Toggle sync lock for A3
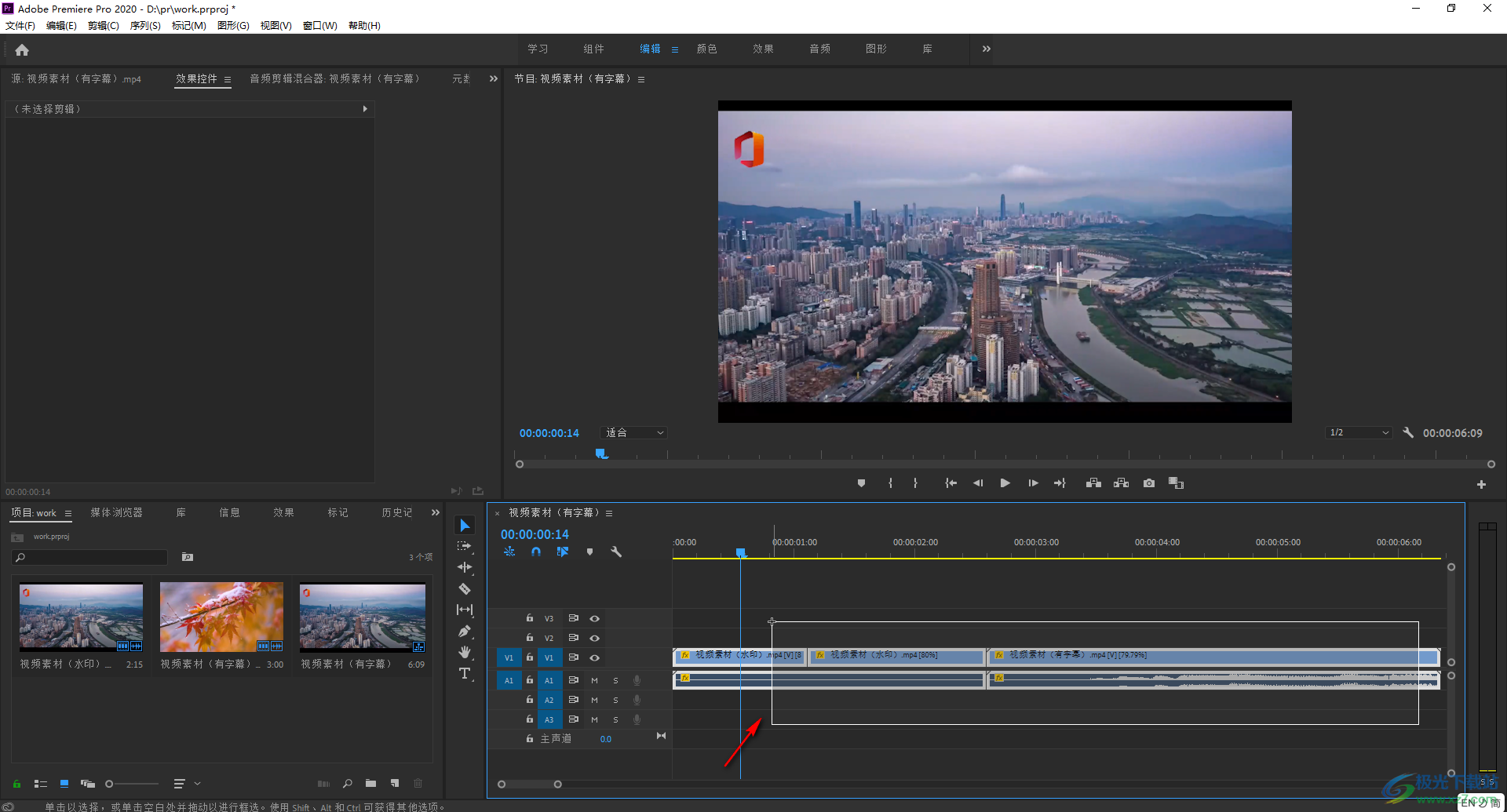The width and height of the screenshot is (1507, 812). tap(573, 719)
